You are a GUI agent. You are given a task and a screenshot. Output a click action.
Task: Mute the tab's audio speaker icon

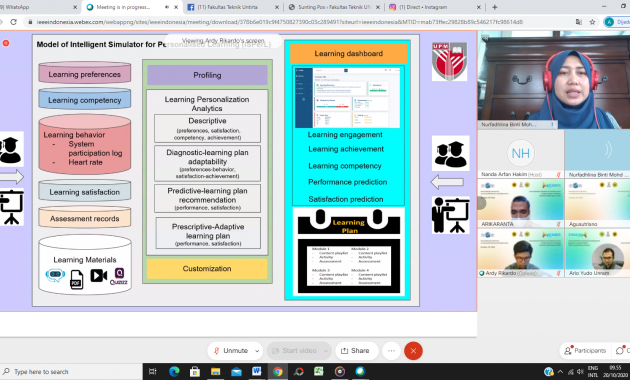tap(167, 7)
